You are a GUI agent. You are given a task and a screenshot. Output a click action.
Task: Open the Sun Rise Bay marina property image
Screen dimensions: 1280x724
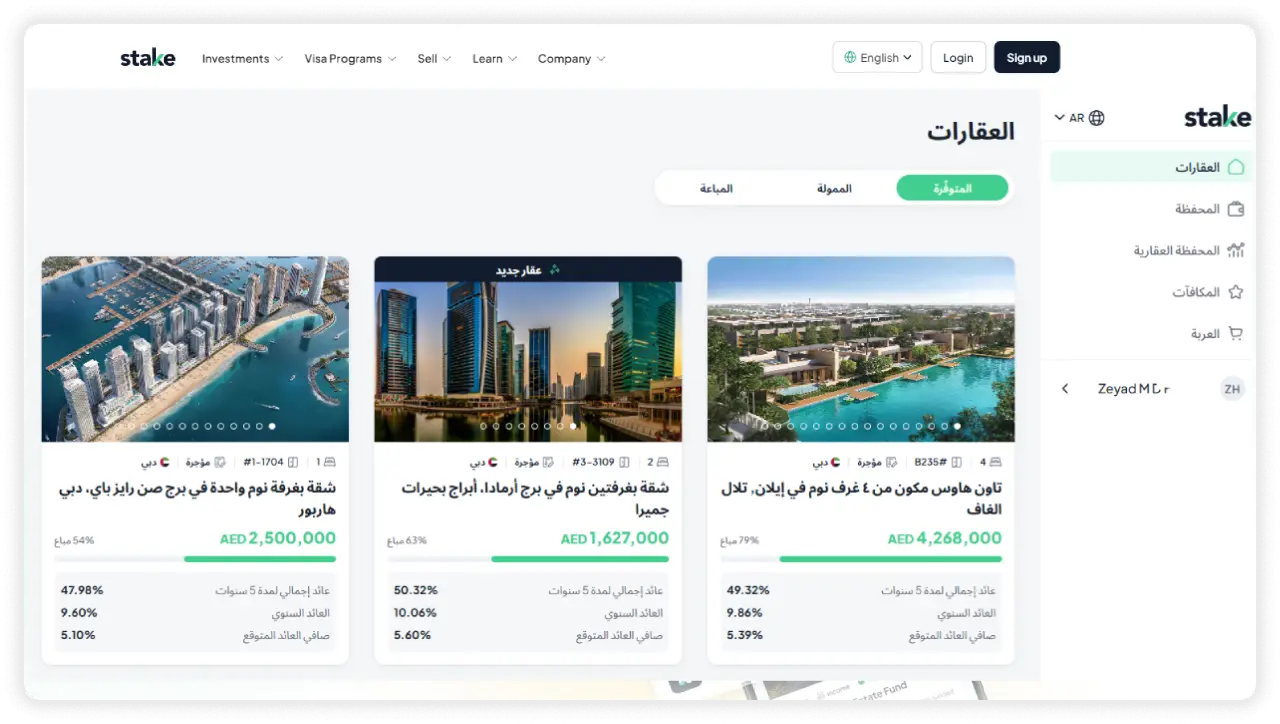[x=195, y=349]
